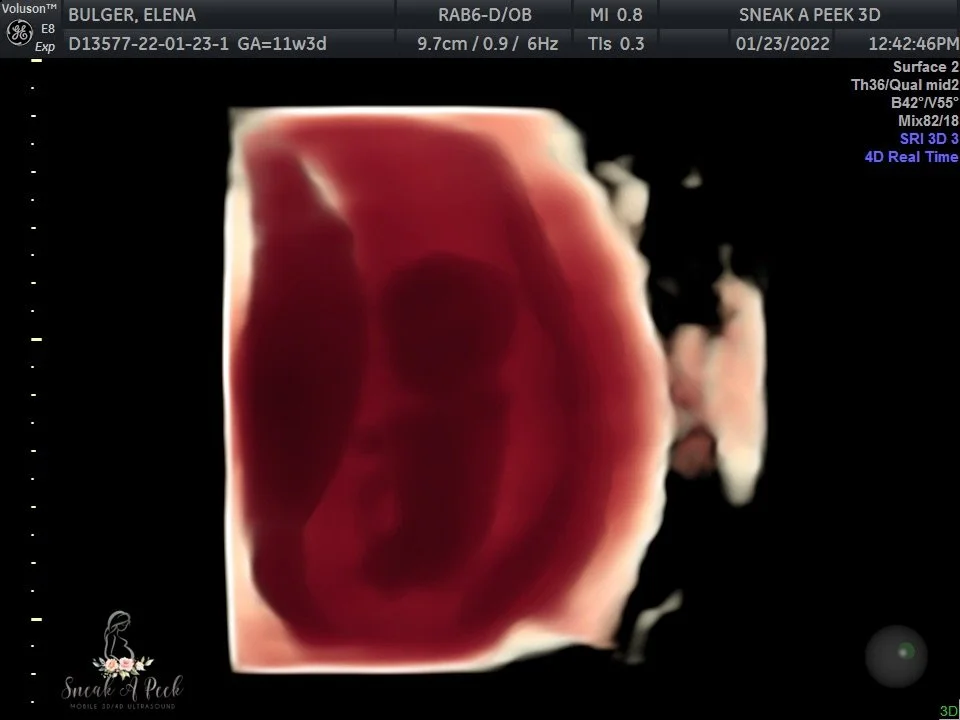Image resolution: width=960 pixels, height=720 pixels.
Task: Click the exam date 01/23/2022
Action: (x=782, y=44)
